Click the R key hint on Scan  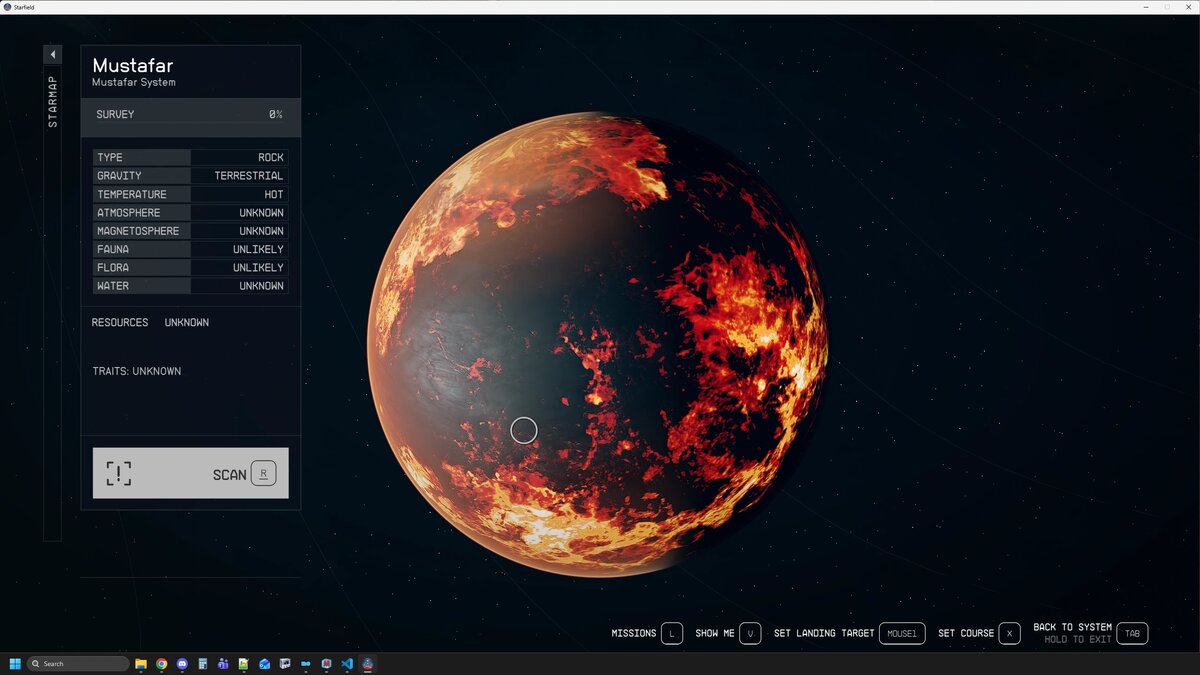(263, 474)
